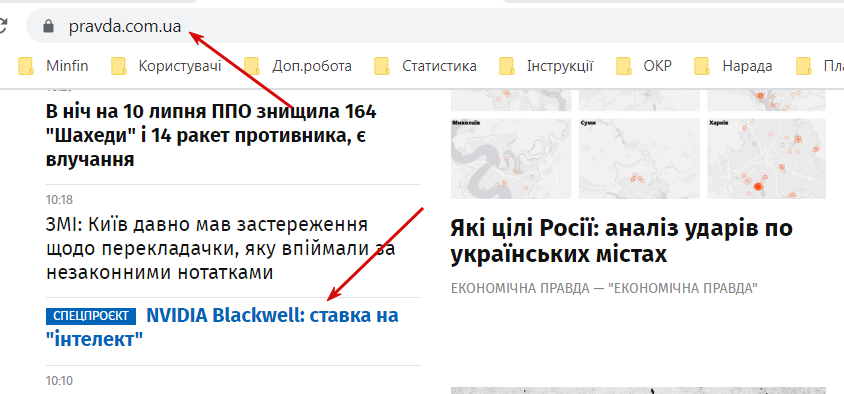The image size is (844, 394).
Task: Open the ЗМІ Київ перекладачка news headline
Action: tap(221, 248)
